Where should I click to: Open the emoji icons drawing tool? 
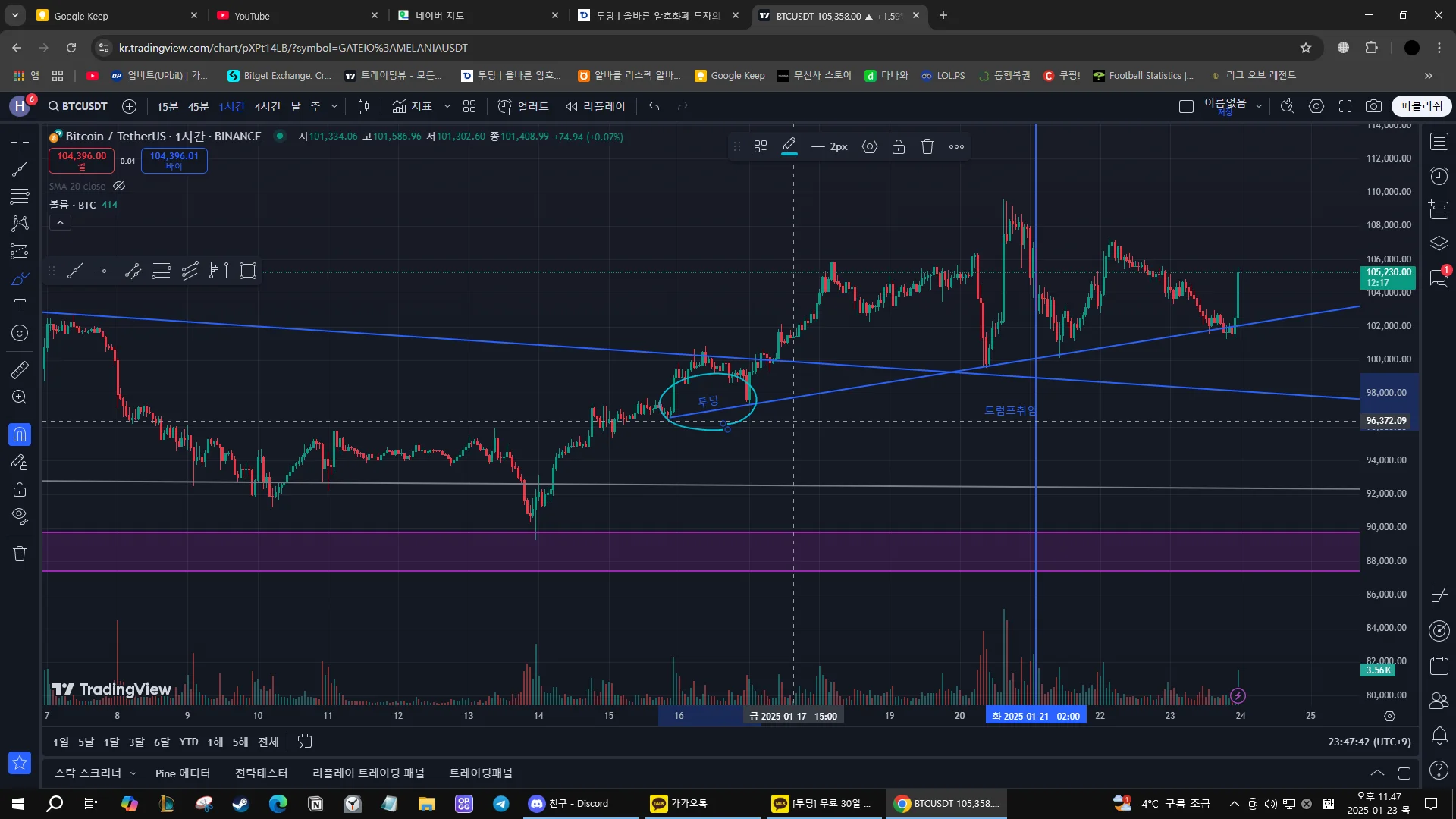click(20, 333)
